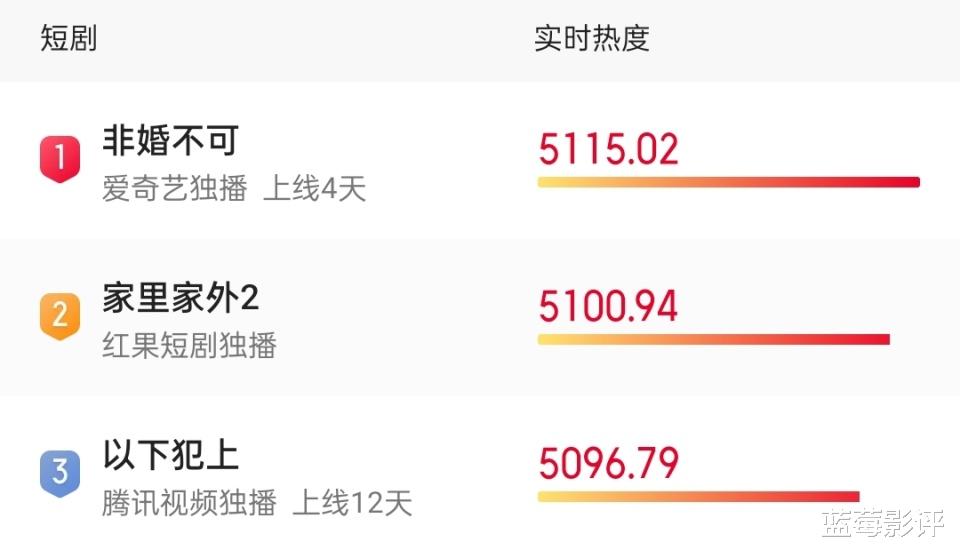Click the 5100.94 heat value
The width and height of the screenshot is (960, 558).
click(x=608, y=306)
